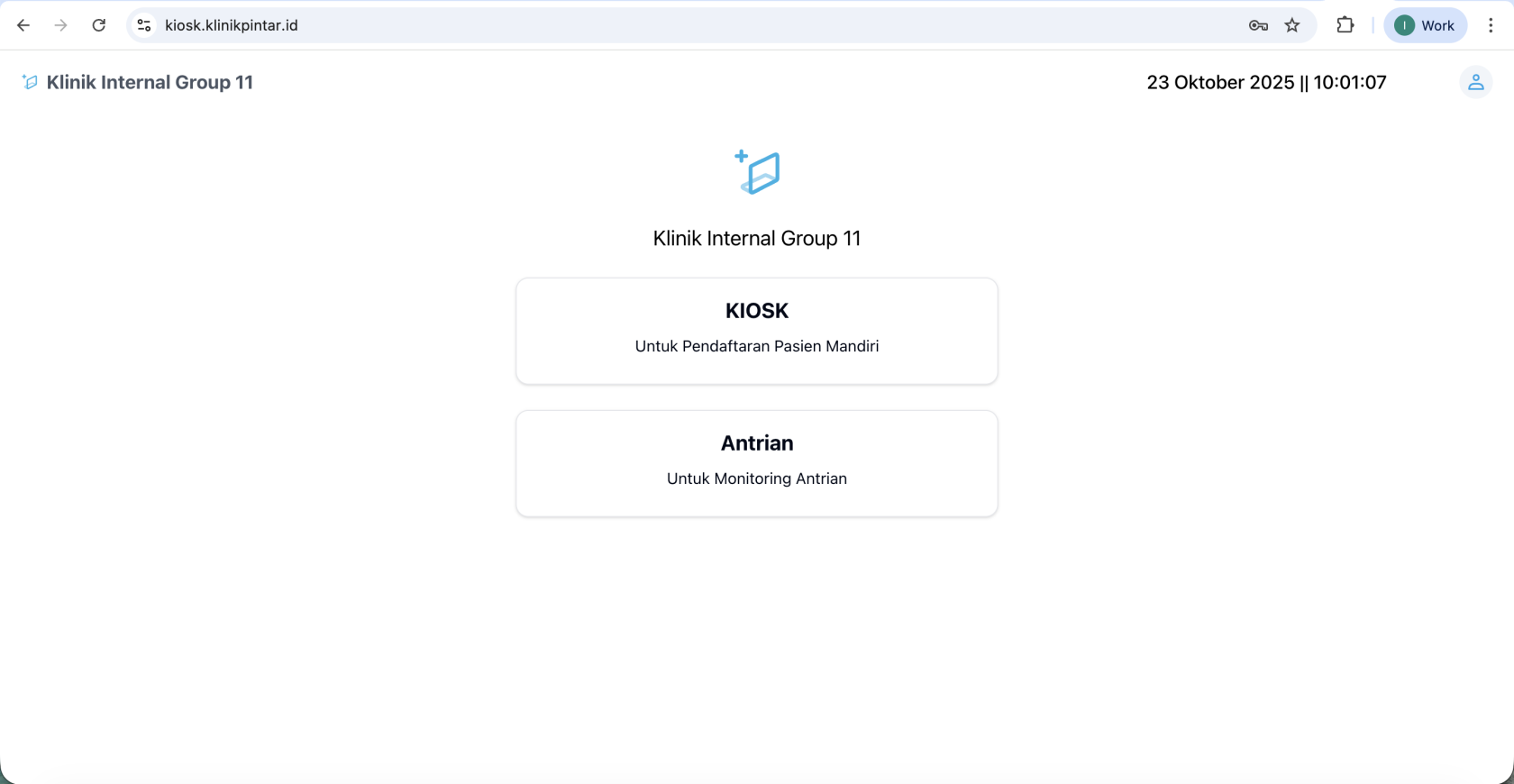The width and height of the screenshot is (1514, 784).
Task: Click the date and time display
Action: tap(1266, 82)
